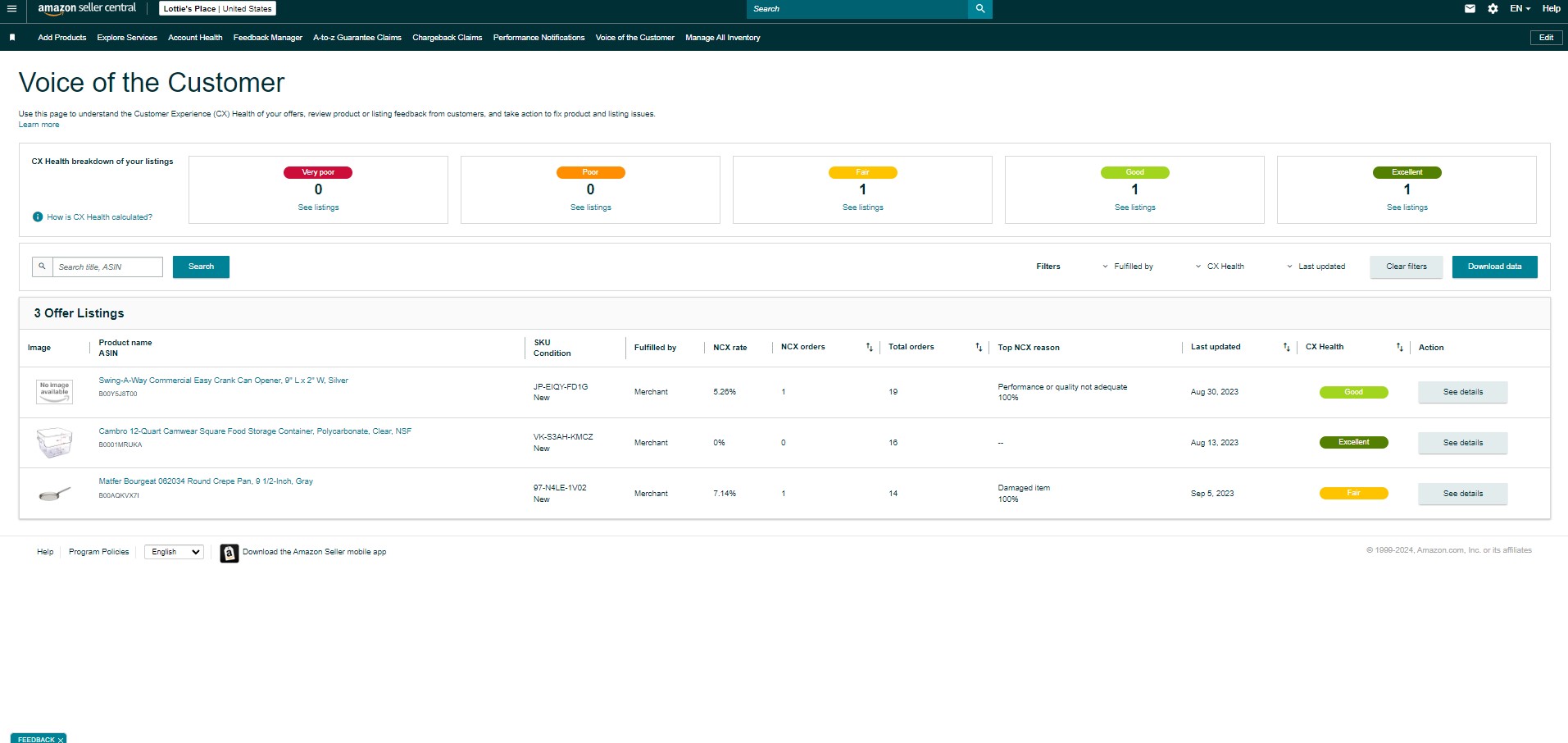See details for Cambro storage container
The image size is (1568, 743).
tap(1462, 443)
